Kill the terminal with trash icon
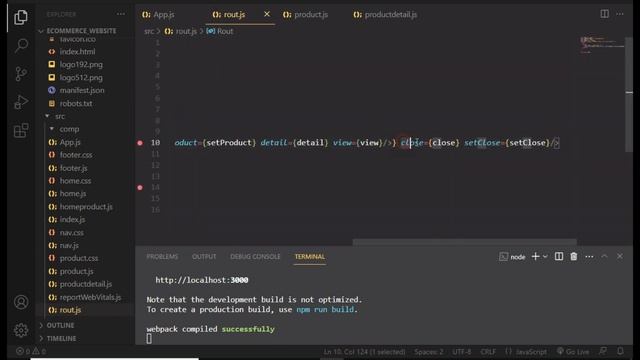 (x=573, y=256)
